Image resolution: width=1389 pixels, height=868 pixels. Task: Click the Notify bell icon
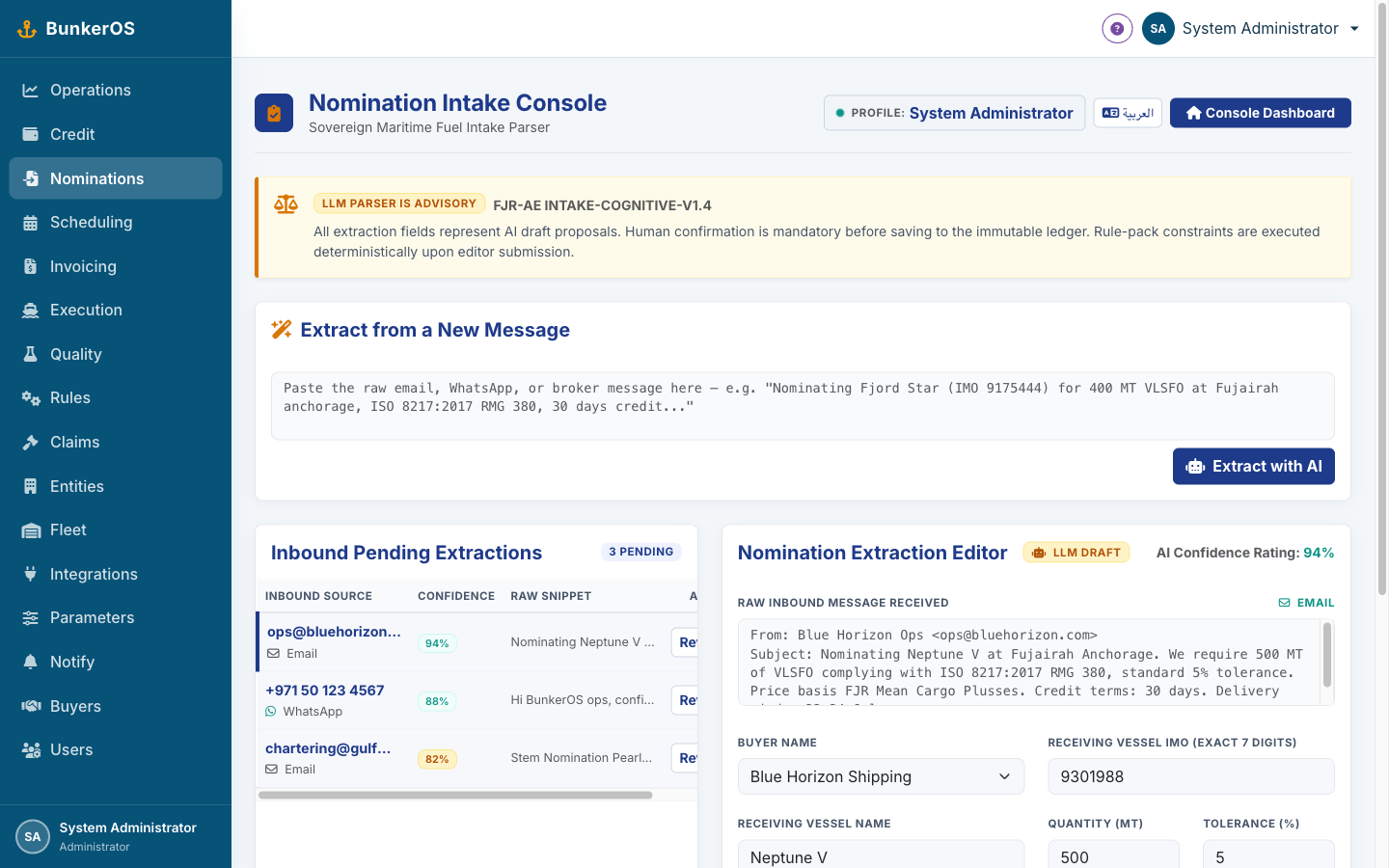(x=31, y=662)
